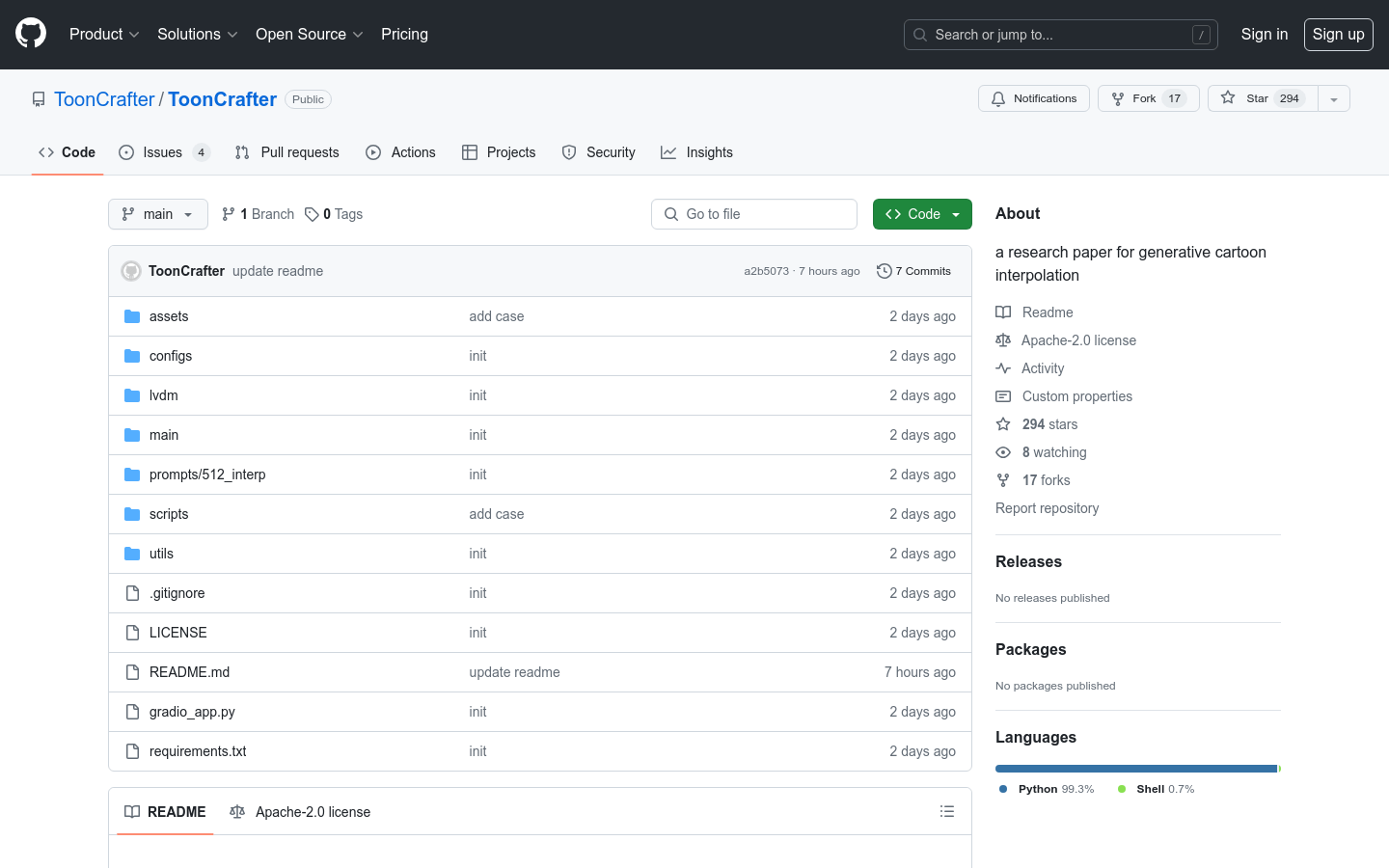Screen dimensions: 1389x868
Task: Click the GitHub logo icon
Action: pyautogui.click(x=31, y=34)
